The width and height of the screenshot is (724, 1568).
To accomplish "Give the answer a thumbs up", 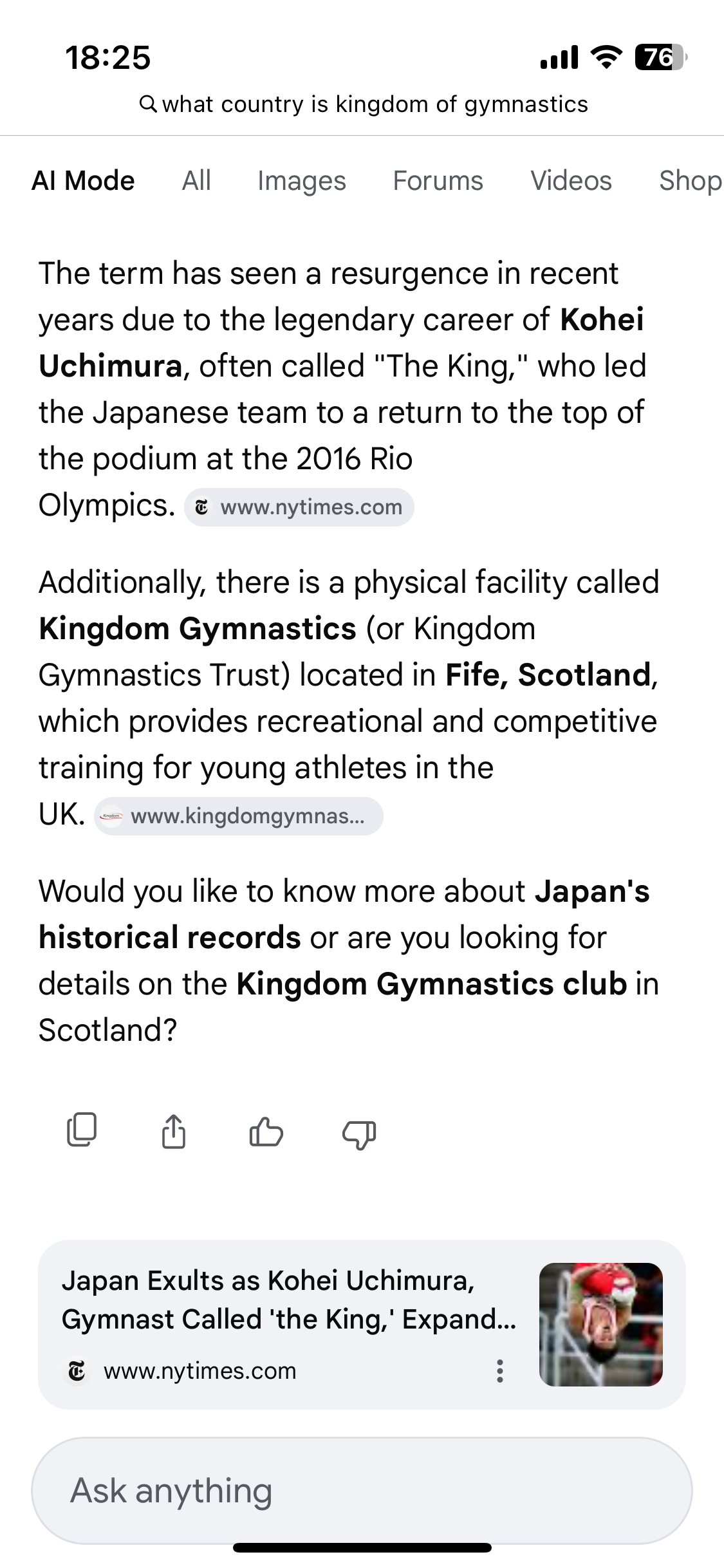I will pyautogui.click(x=266, y=1132).
